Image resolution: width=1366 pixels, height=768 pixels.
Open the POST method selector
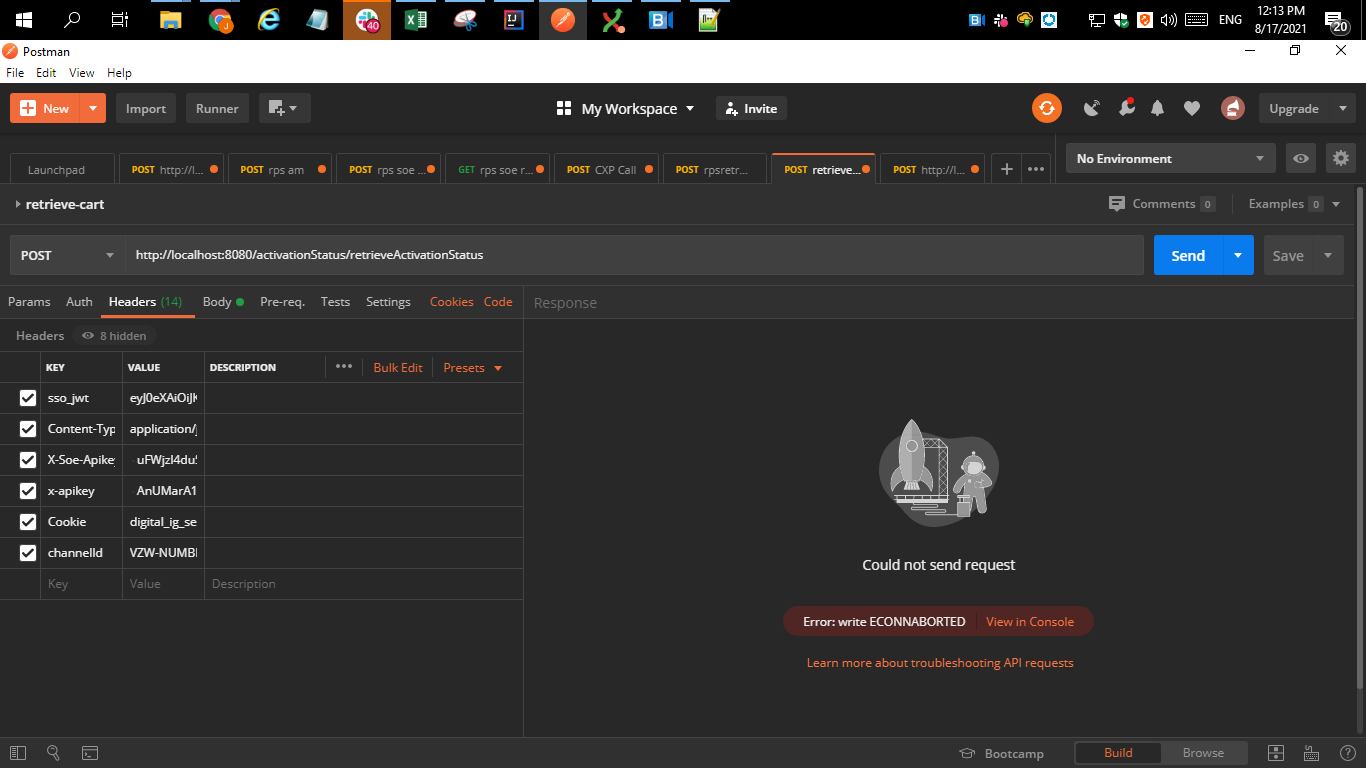point(66,255)
